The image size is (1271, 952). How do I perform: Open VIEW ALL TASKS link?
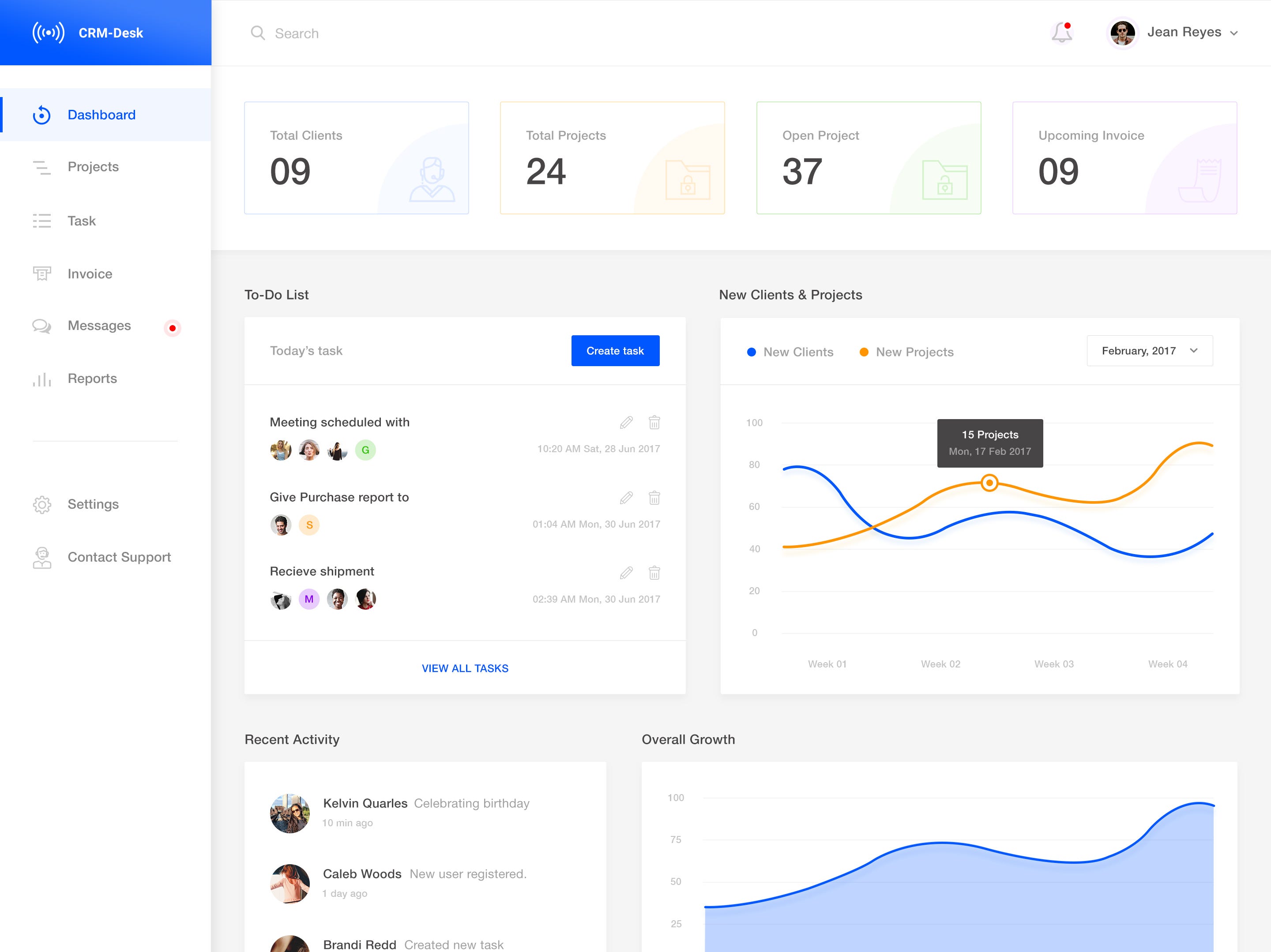pyautogui.click(x=464, y=667)
